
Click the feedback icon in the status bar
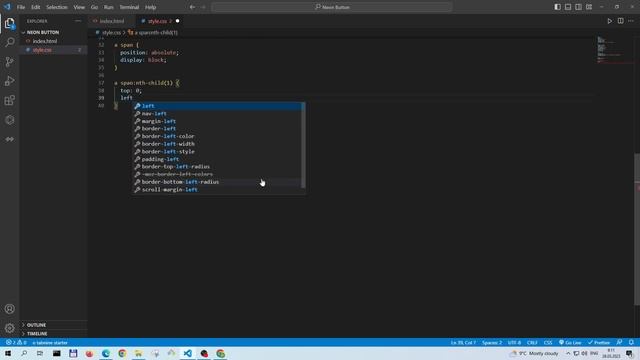tap(620, 342)
